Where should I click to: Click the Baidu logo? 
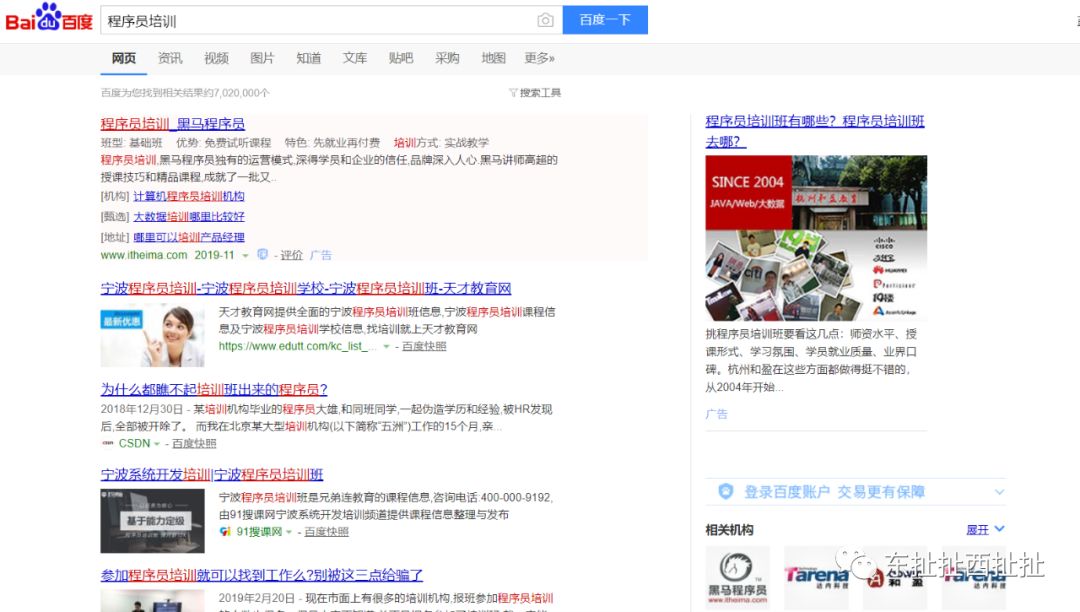click(x=49, y=18)
